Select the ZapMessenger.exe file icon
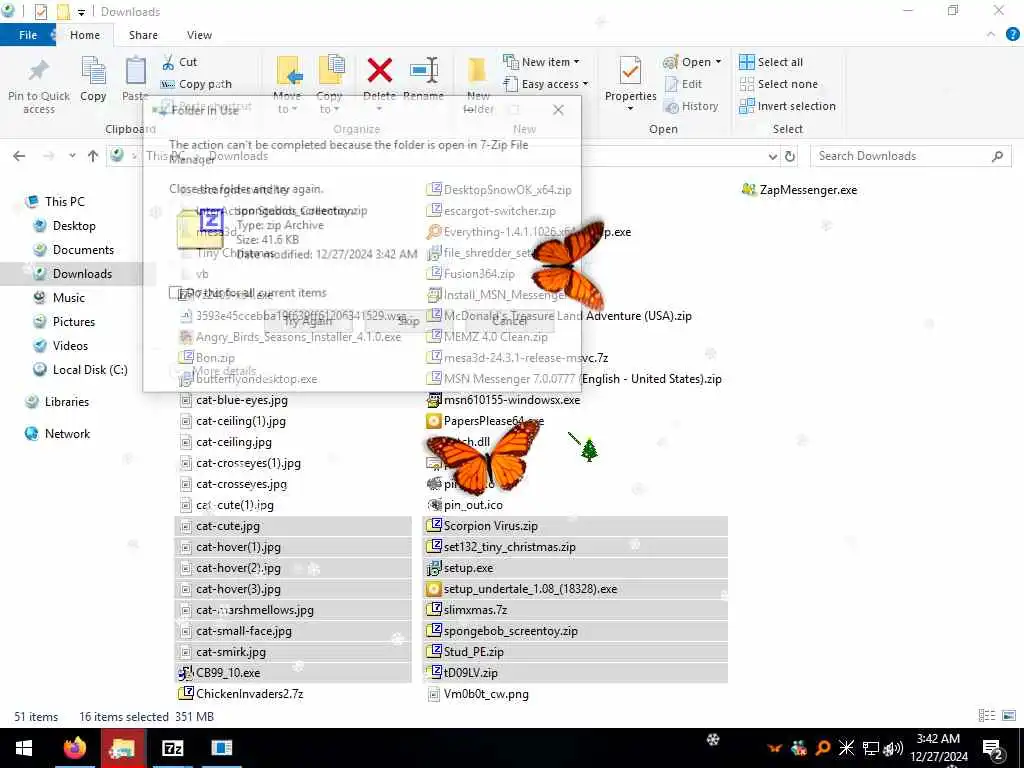This screenshot has width=1024, height=768. click(749, 190)
